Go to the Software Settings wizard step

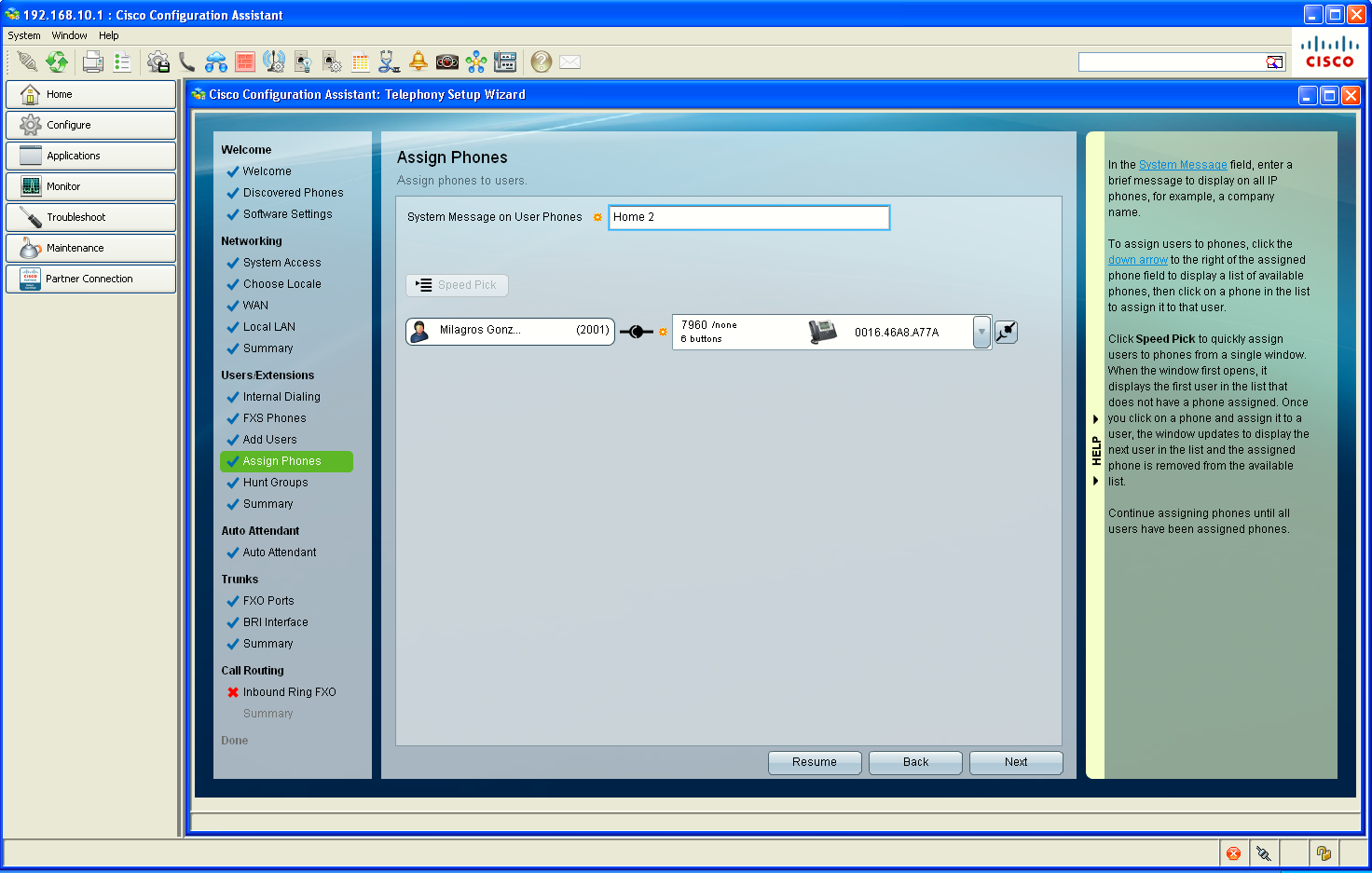pyautogui.click(x=287, y=214)
